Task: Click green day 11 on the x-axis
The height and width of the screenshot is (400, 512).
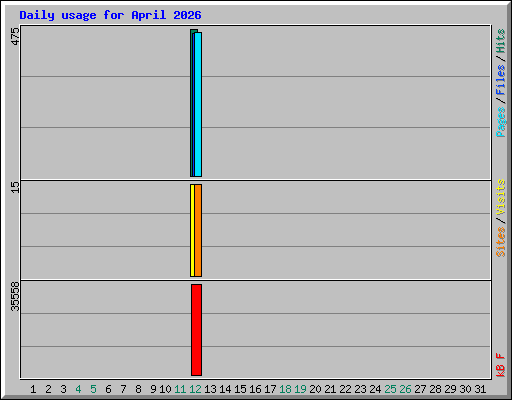Action: click(180, 389)
